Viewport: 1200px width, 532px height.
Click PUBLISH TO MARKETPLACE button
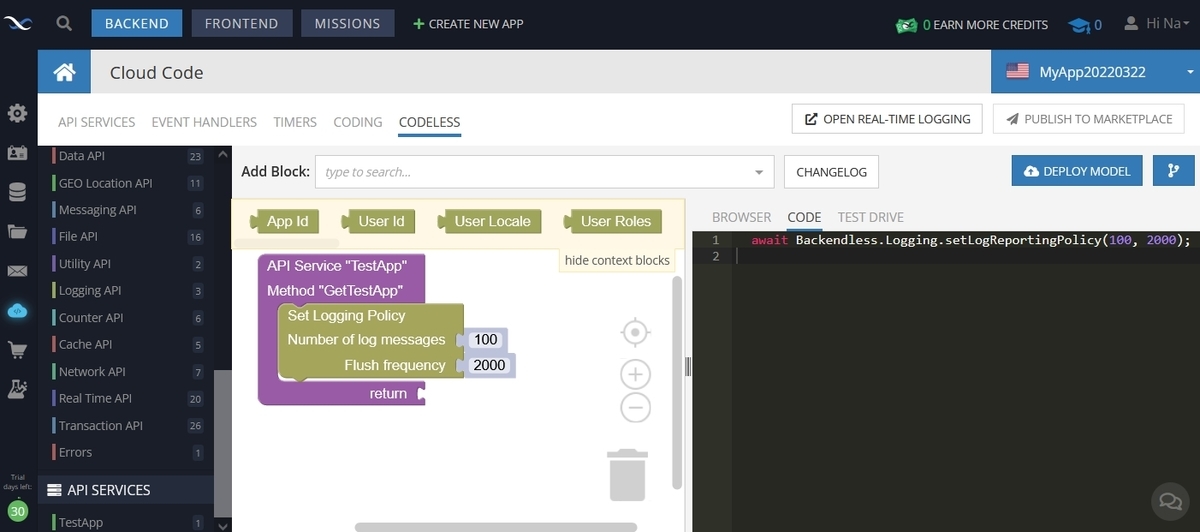1089,118
